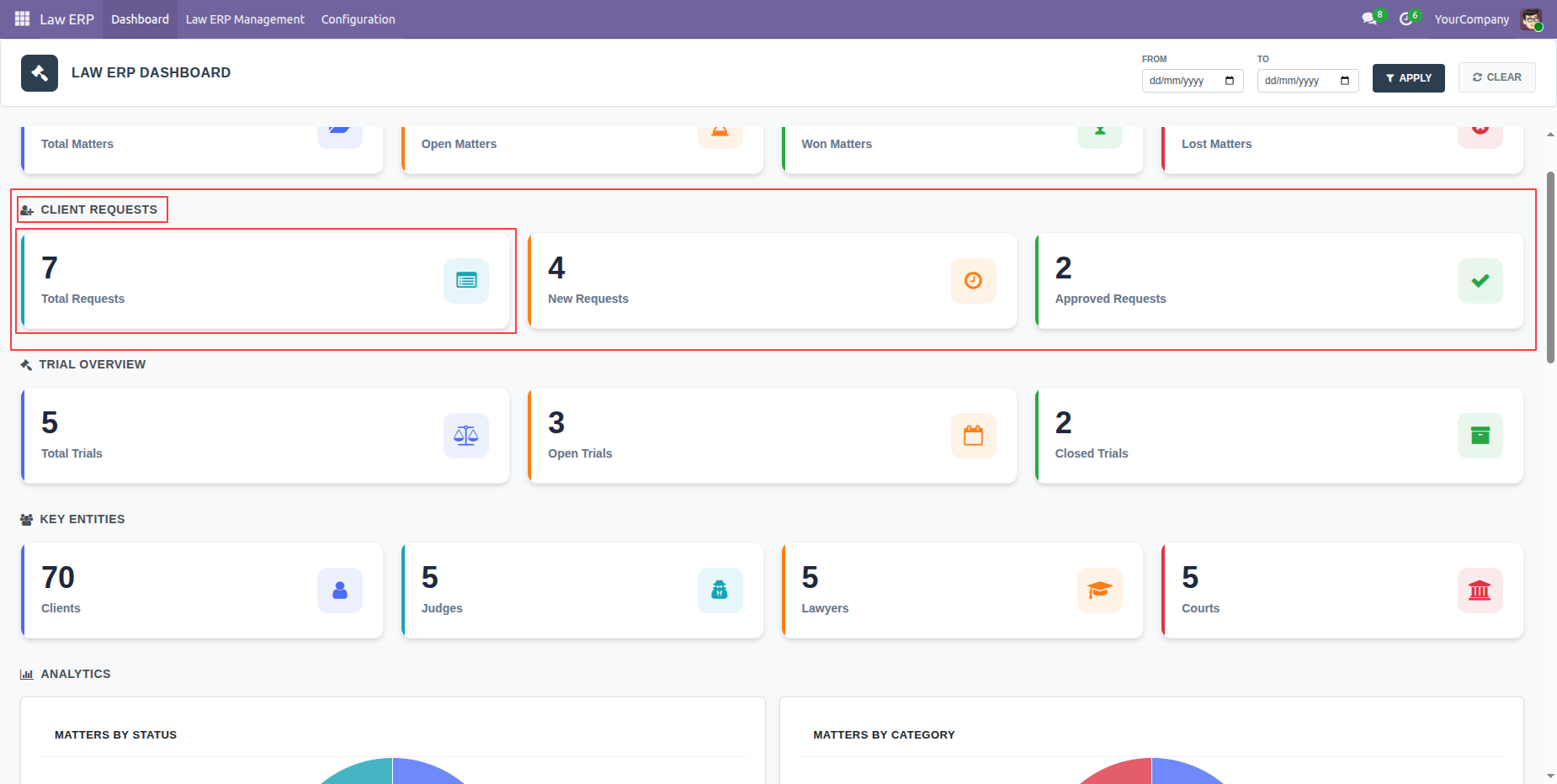1557x784 pixels.
Task: Click the "Approved Requests" label
Action: click(1111, 299)
